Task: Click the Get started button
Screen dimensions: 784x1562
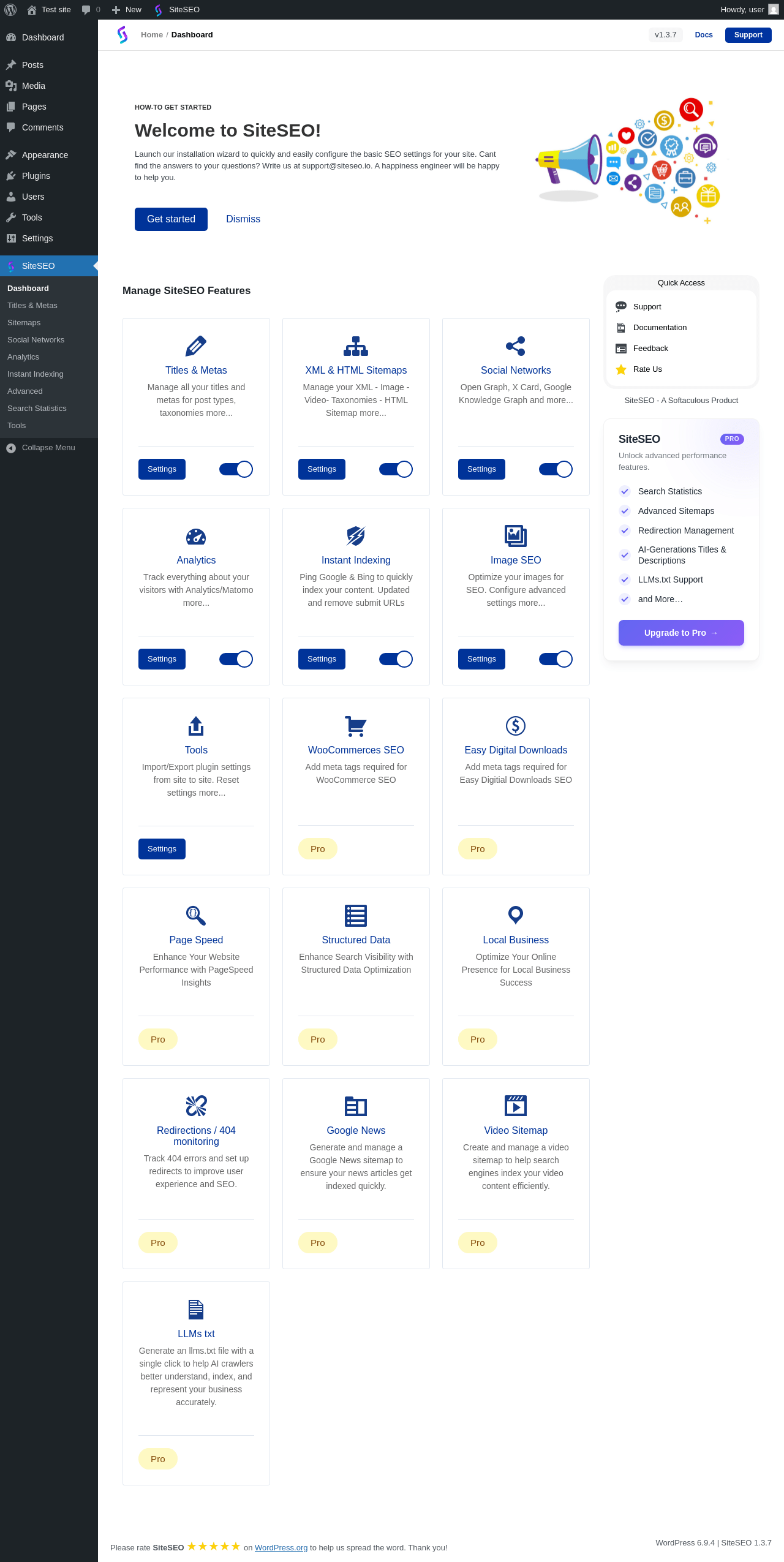Action: [171, 219]
